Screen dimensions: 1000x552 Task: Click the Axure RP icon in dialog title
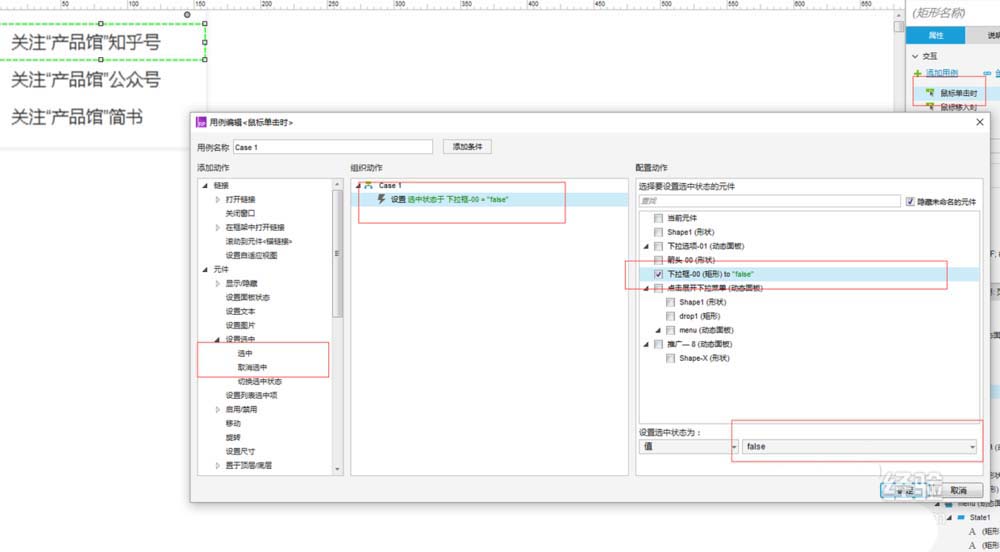coord(201,122)
